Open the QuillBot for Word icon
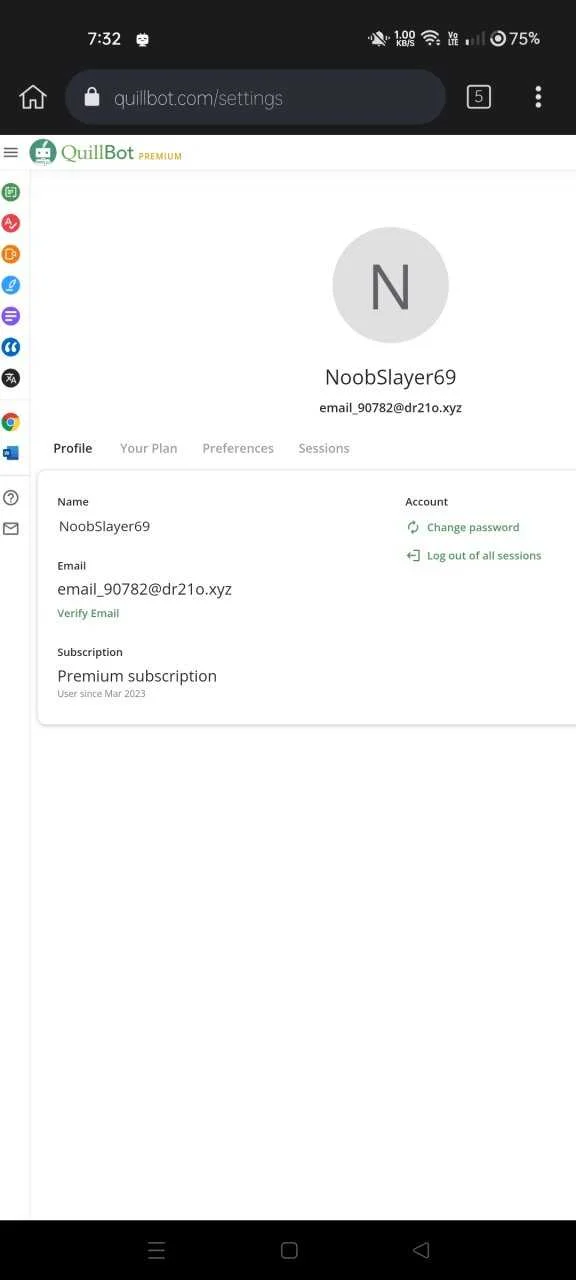 point(11,453)
